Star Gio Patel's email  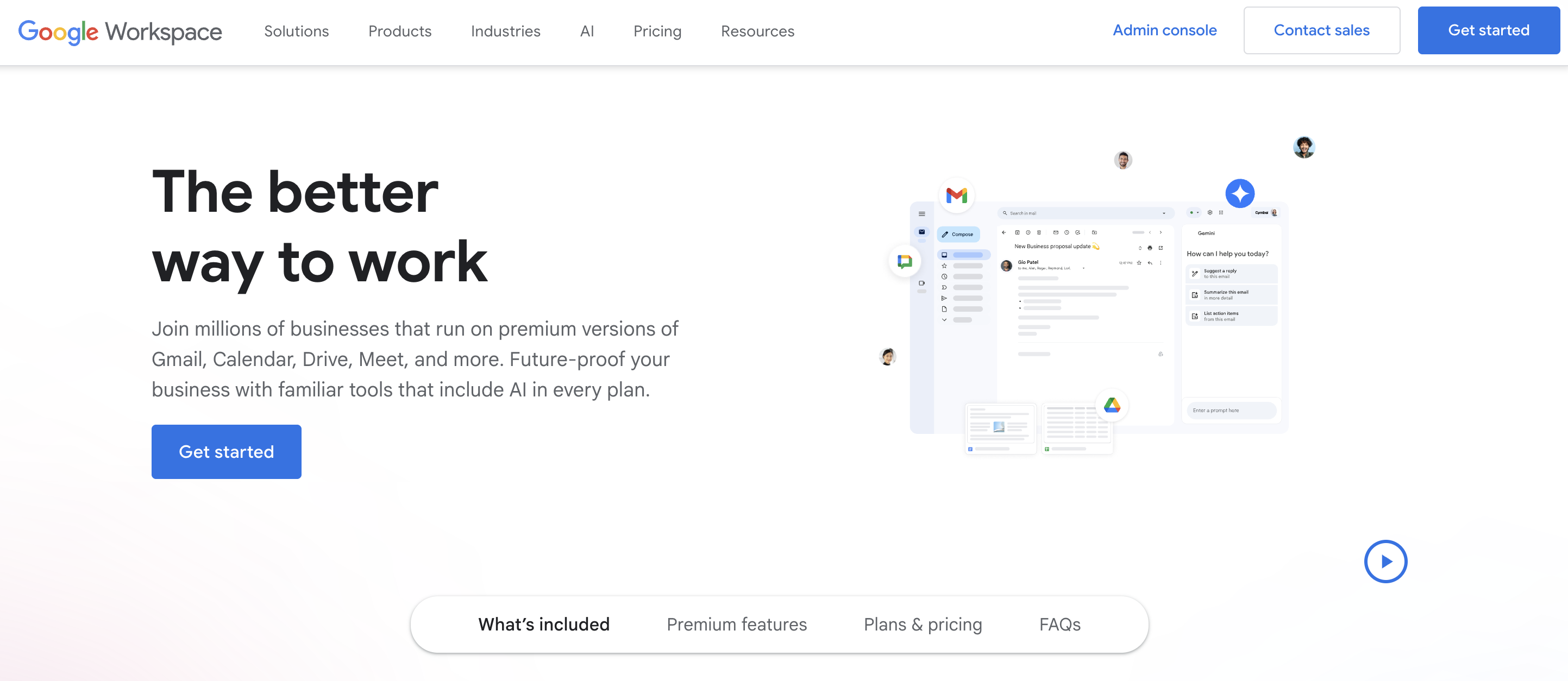pyautogui.click(x=1139, y=263)
